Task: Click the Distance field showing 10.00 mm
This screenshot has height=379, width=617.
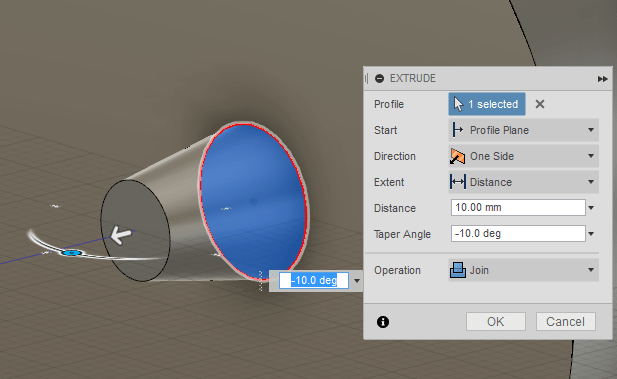Action: pyautogui.click(x=518, y=207)
